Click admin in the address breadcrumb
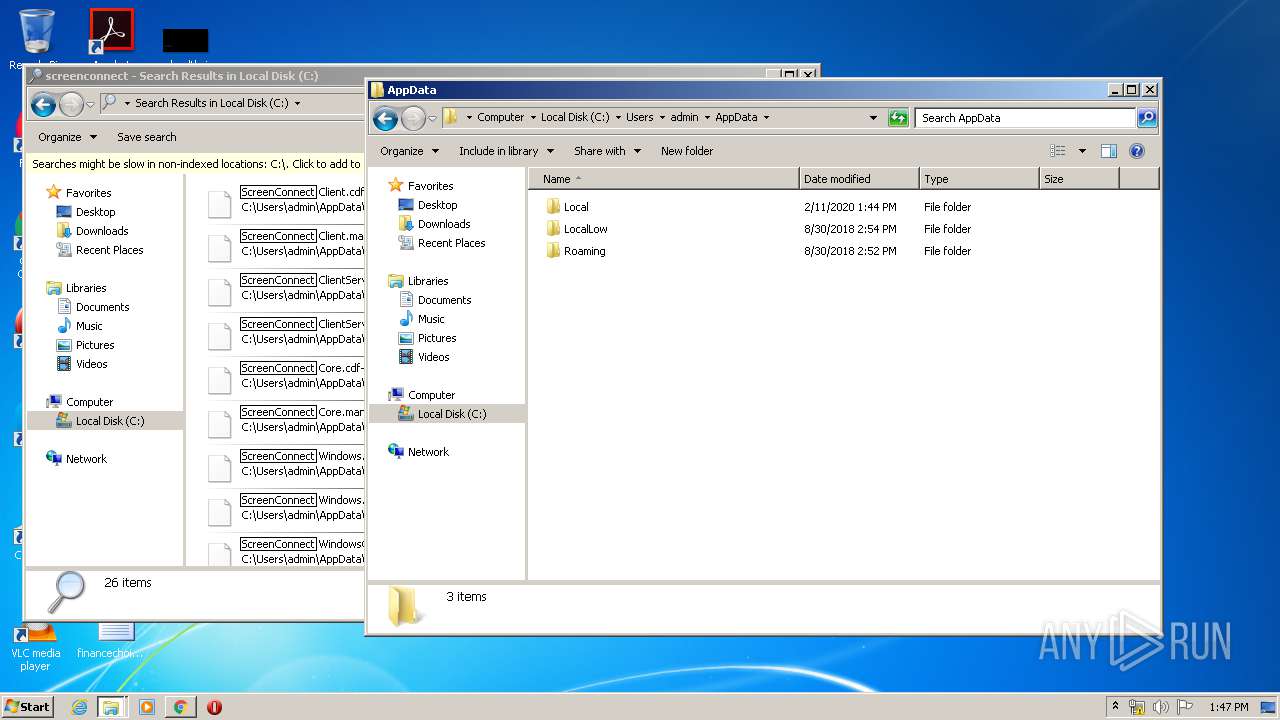This screenshot has height=720, width=1280. click(x=684, y=117)
